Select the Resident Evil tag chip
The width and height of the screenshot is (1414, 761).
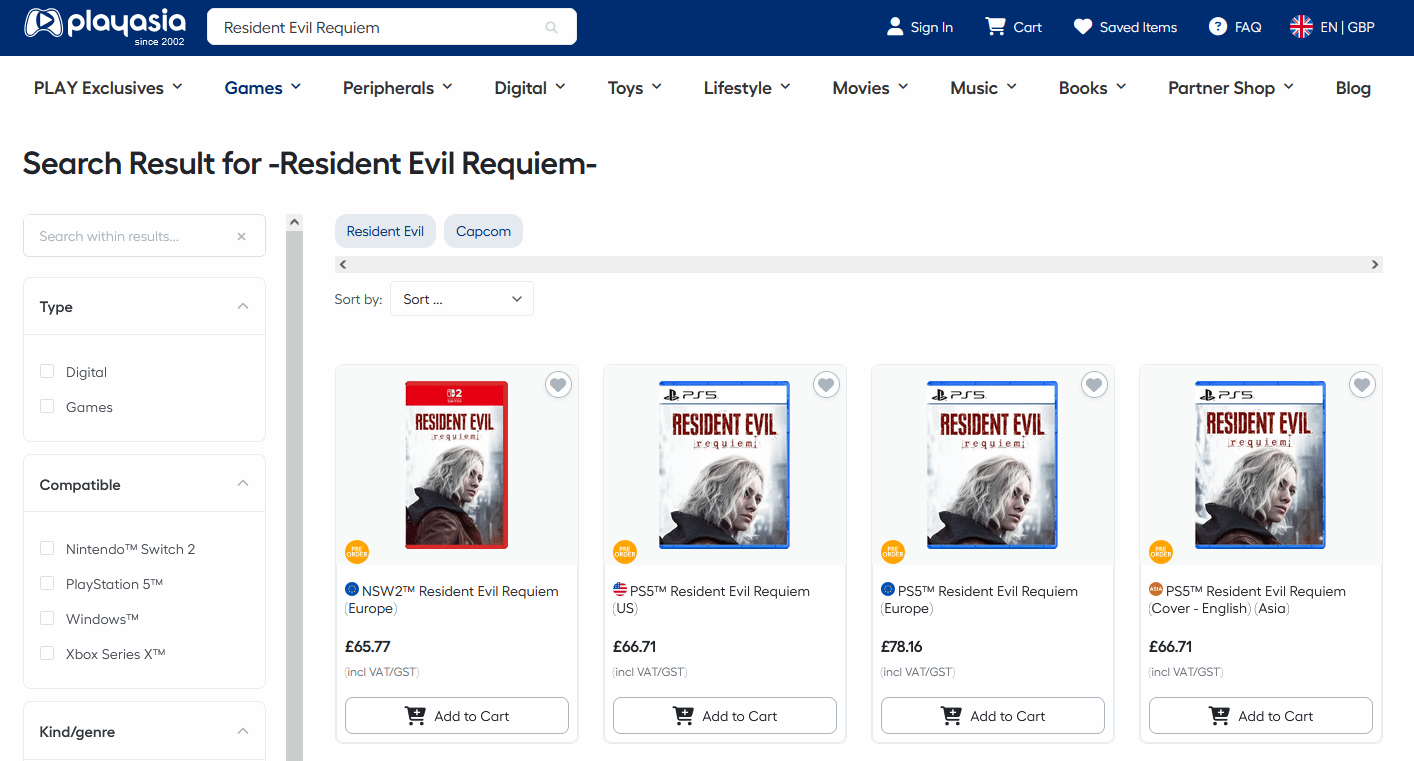pos(385,231)
